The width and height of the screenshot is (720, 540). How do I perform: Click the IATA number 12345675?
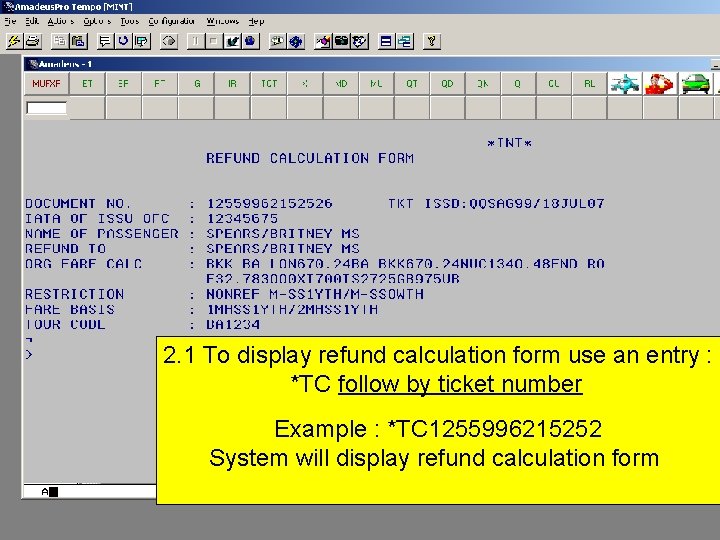pyautogui.click(x=242, y=219)
